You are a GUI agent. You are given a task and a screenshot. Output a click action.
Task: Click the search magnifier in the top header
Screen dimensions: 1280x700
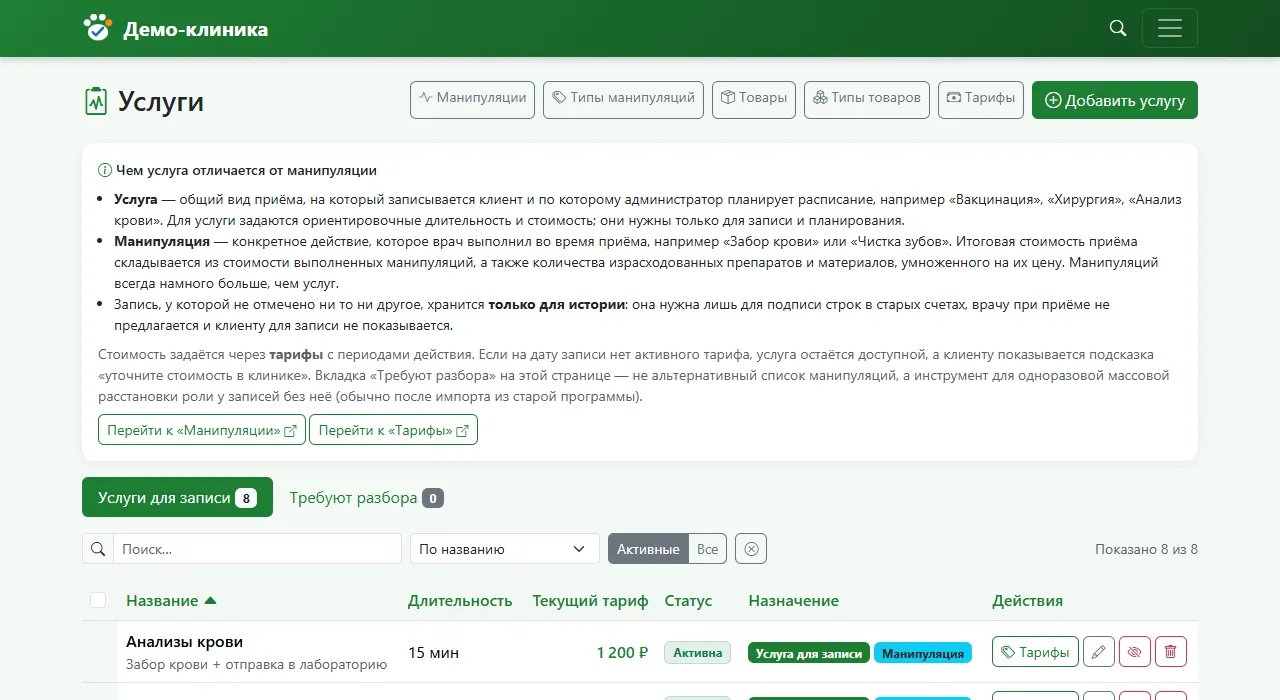click(1118, 28)
